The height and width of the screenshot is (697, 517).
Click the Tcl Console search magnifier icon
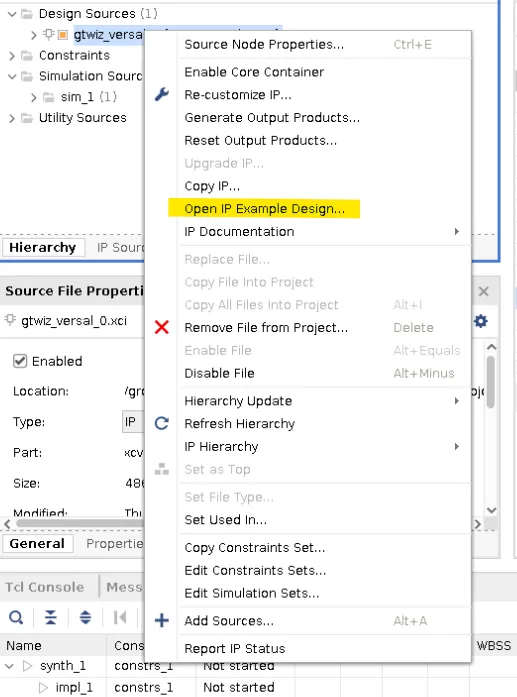(16, 617)
